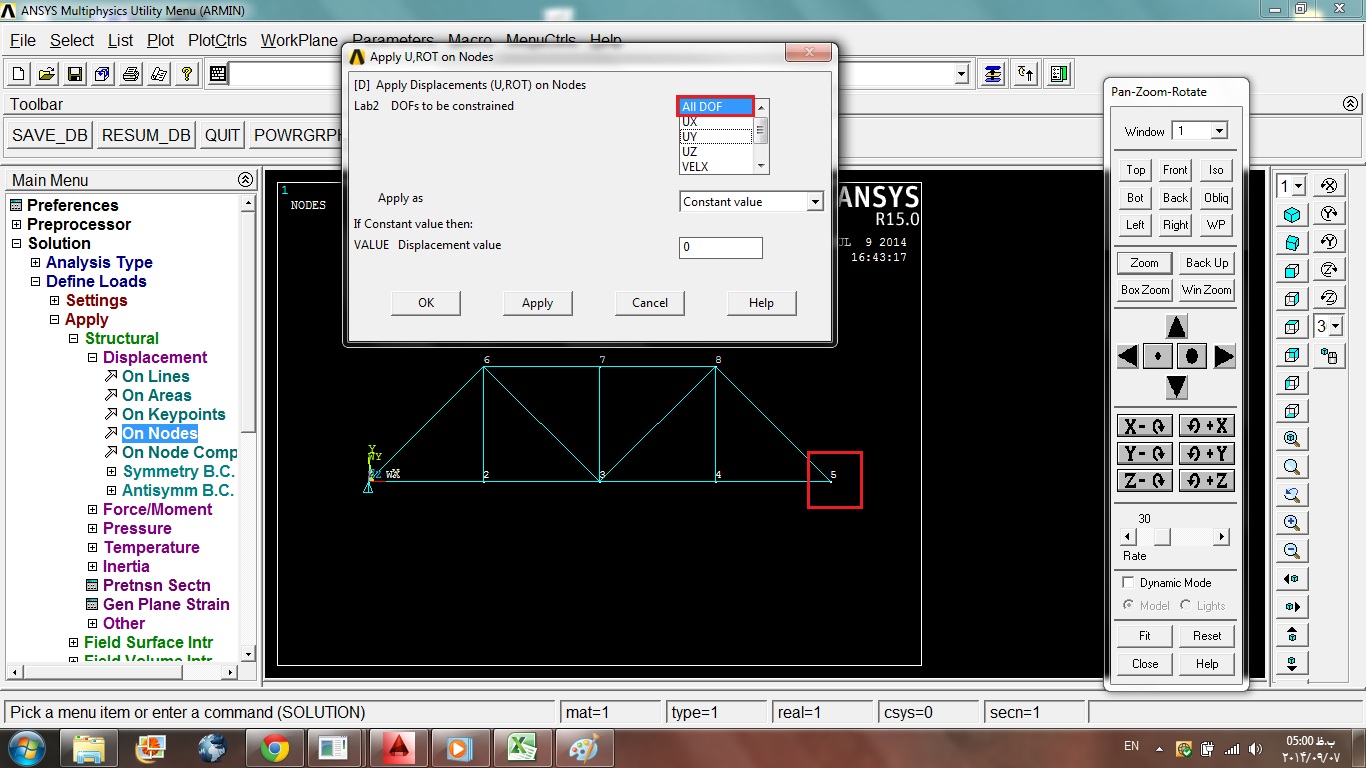
Task: Click the rotate about X axis icon
Action: click(x=1329, y=186)
